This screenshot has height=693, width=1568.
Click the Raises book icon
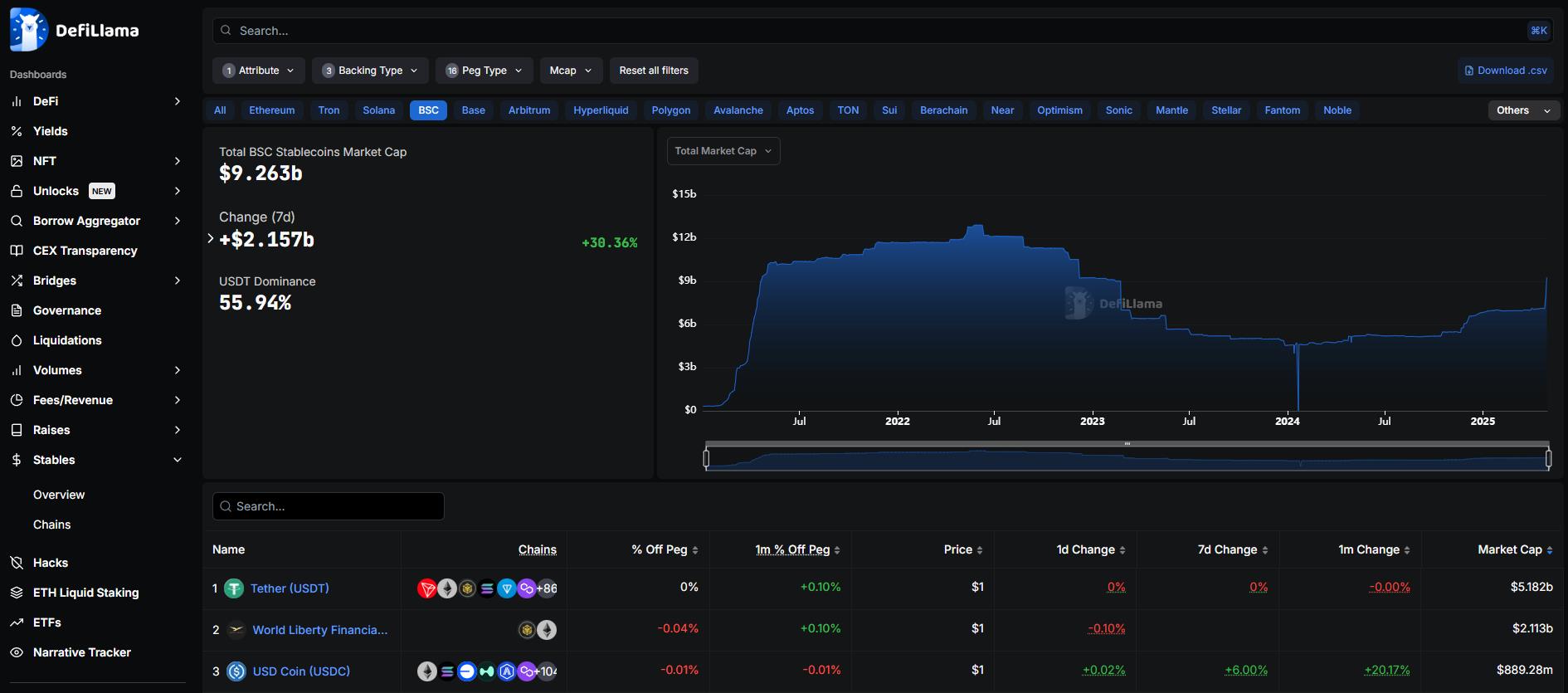[17, 430]
